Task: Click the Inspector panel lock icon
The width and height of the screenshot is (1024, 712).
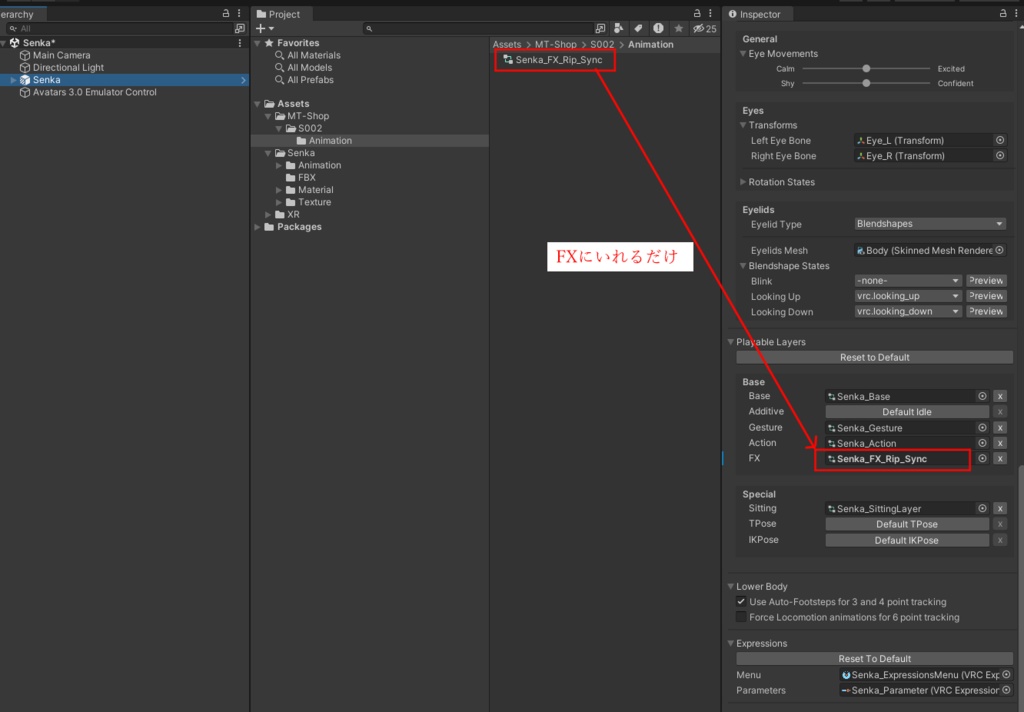Action: click(x=1003, y=13)
